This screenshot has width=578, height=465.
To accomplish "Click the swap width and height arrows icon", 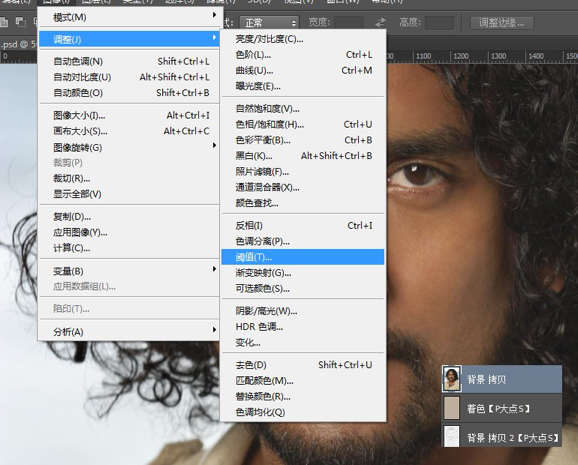I will [x=380, y=22].
